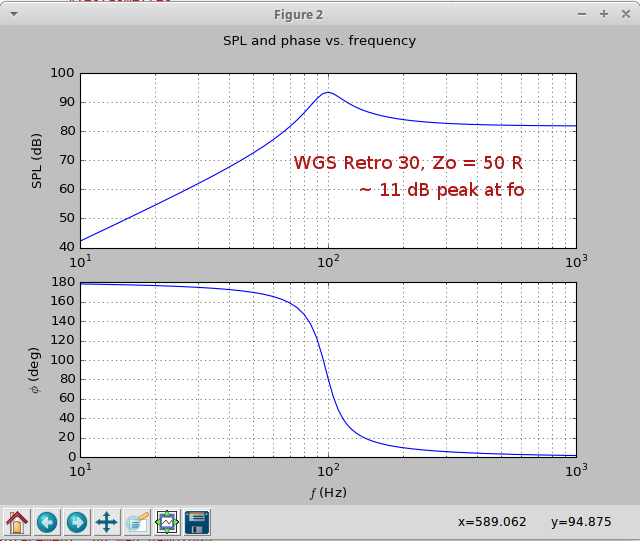Maximize the Figure 2 window

(x=604, y=14)
